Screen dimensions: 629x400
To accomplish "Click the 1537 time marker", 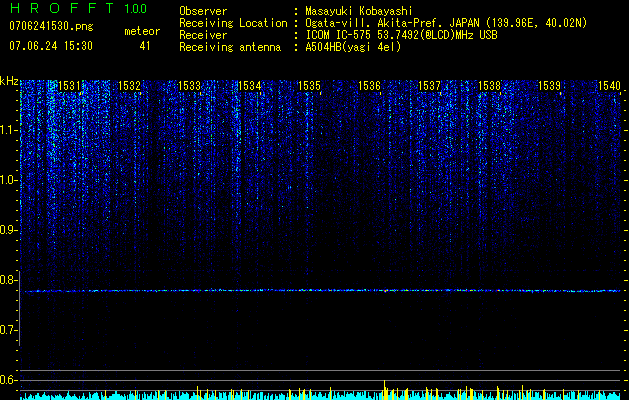I will (x=429, y=85).
